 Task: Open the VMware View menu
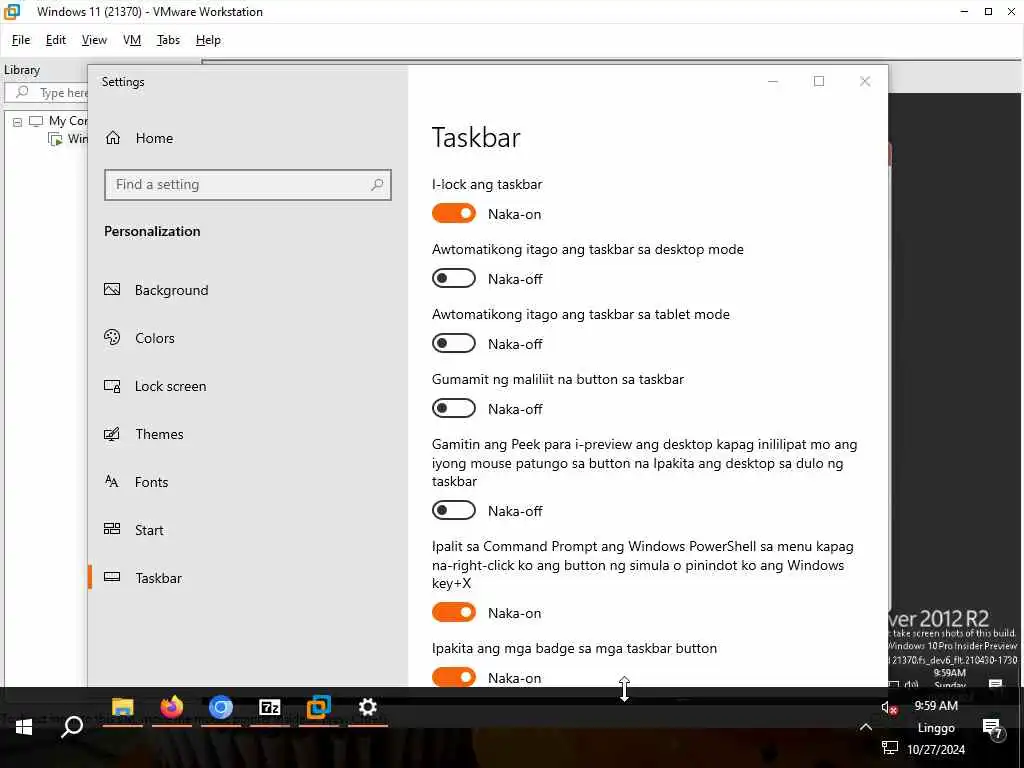[94, 40]
